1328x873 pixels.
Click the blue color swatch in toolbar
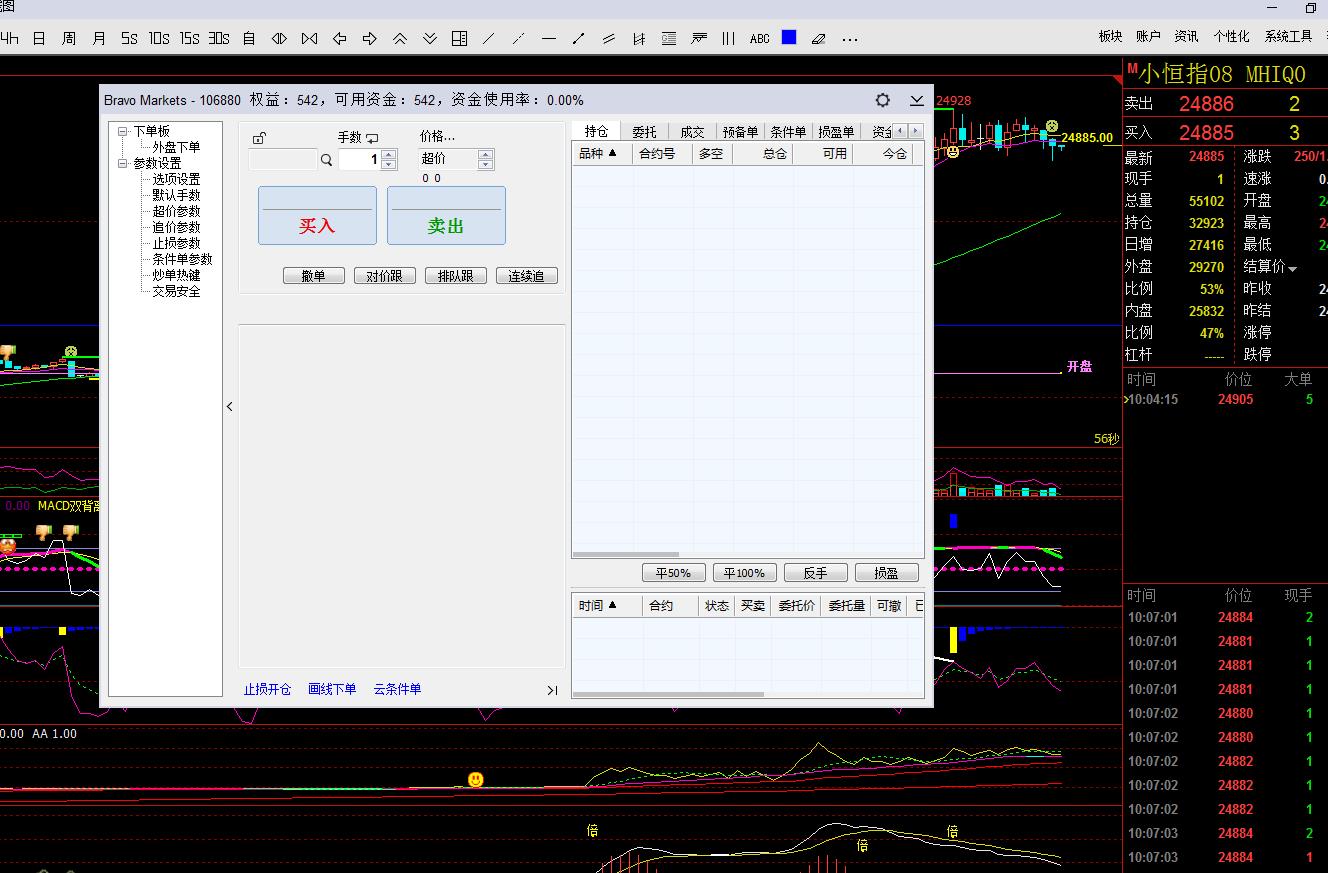pyautogui.click(x=789, y=38)
